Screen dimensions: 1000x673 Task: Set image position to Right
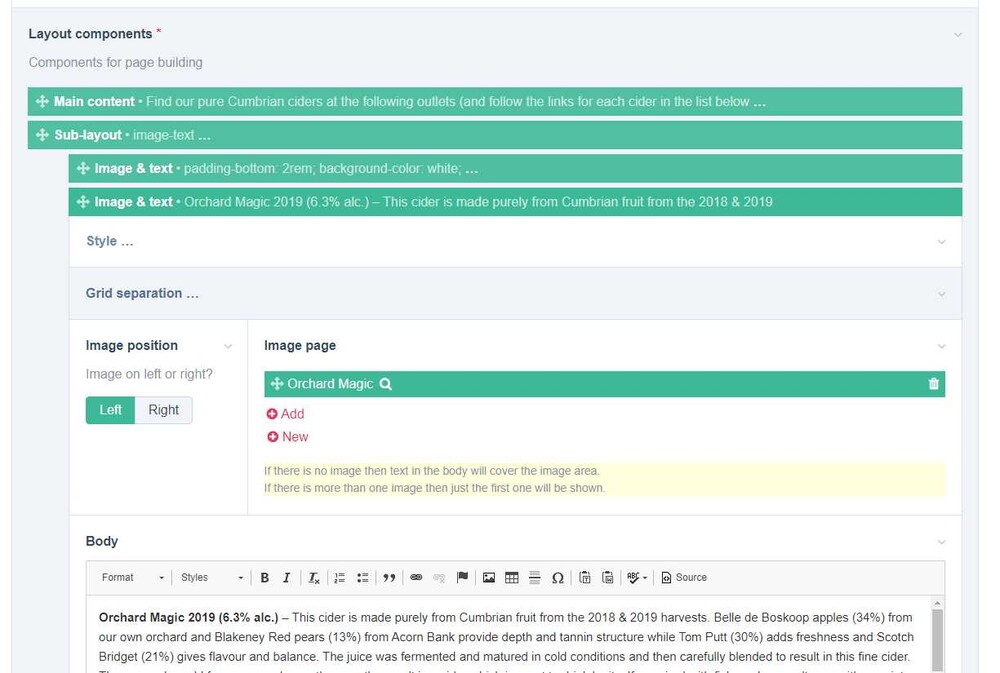163,410
